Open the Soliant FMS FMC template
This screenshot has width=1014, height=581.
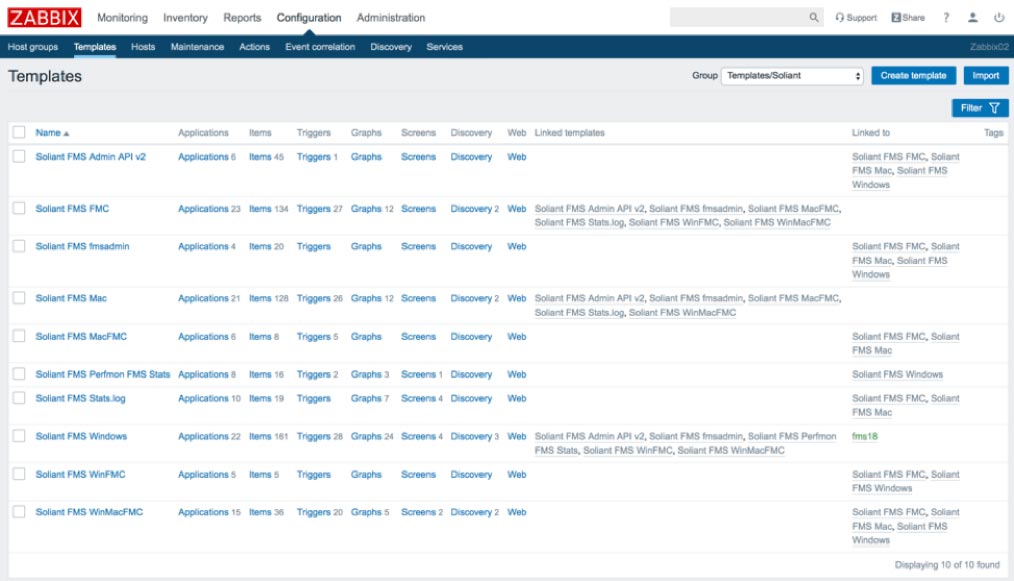pyautogui.click(x=72, y=208)
